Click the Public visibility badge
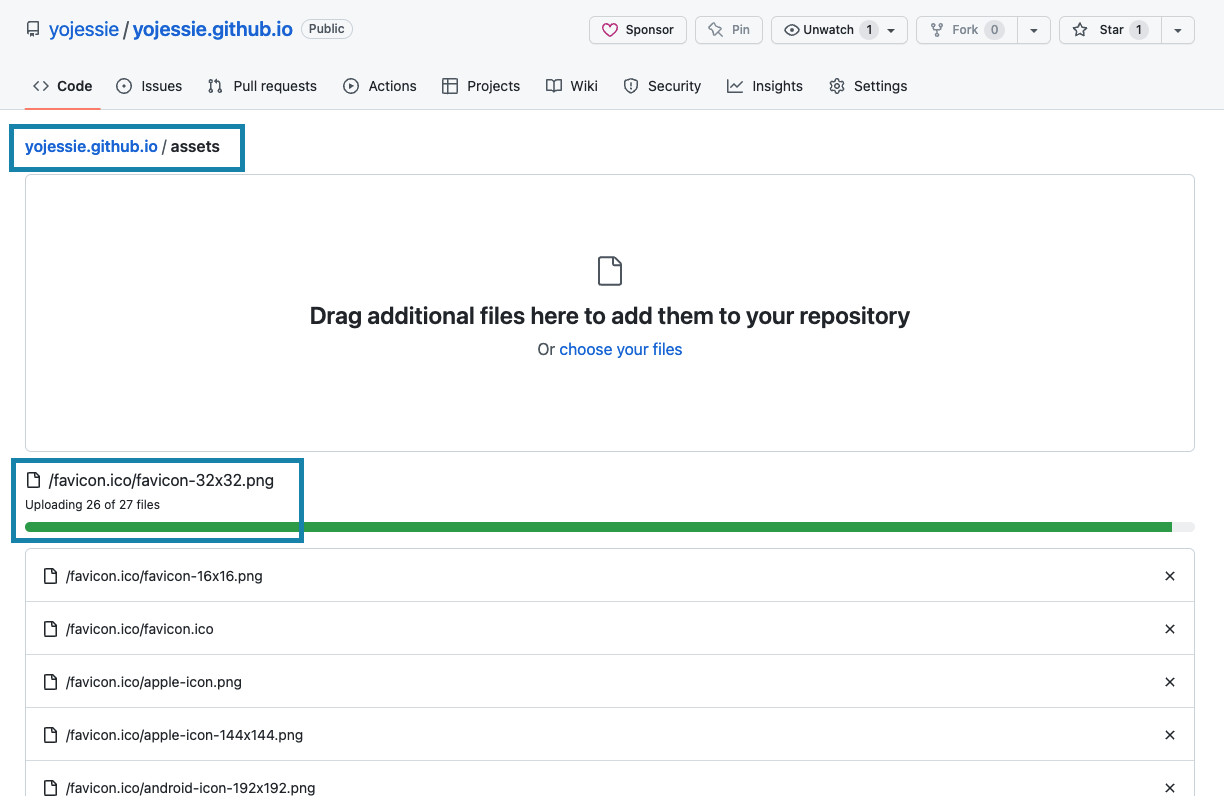 click(x=327, y=29)
